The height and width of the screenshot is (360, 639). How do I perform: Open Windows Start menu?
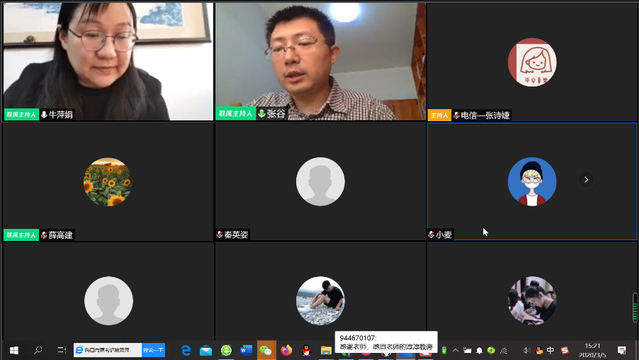[x=14, y=350]
